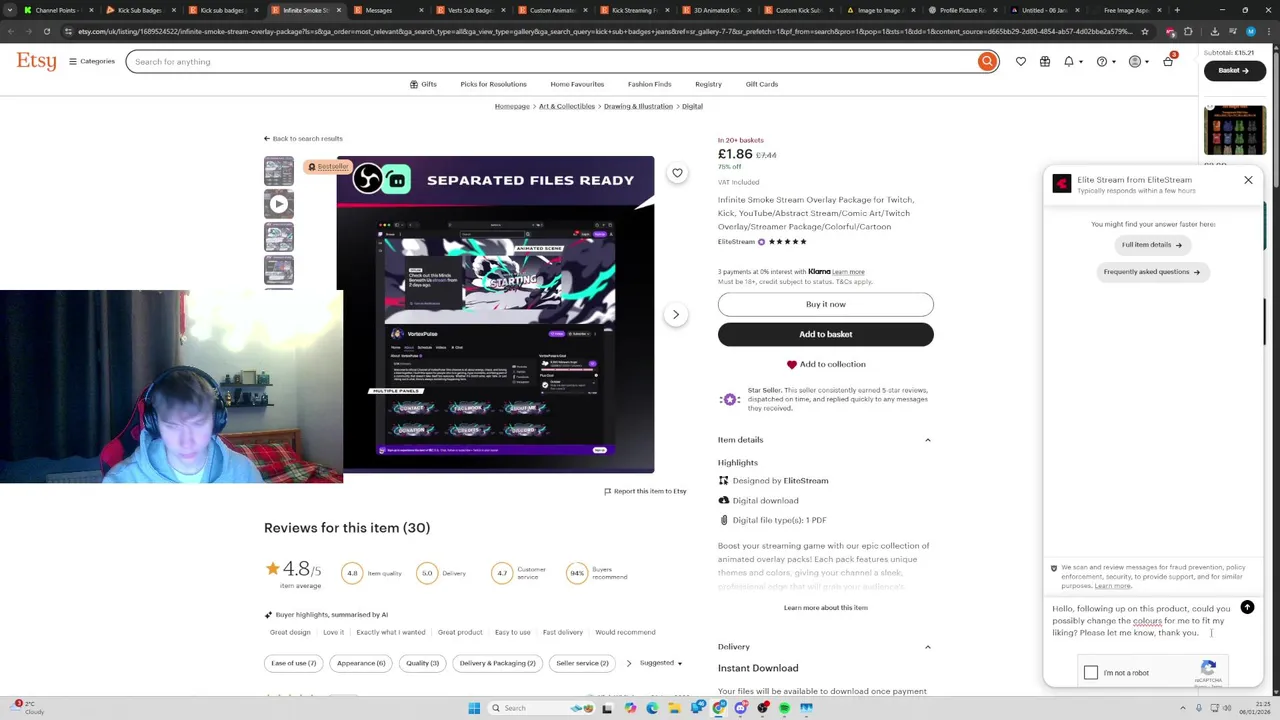The height and width of the screenshot is (720, 1280).
Task: Click the orange search magnifier button
Action: tap(987, 62)
